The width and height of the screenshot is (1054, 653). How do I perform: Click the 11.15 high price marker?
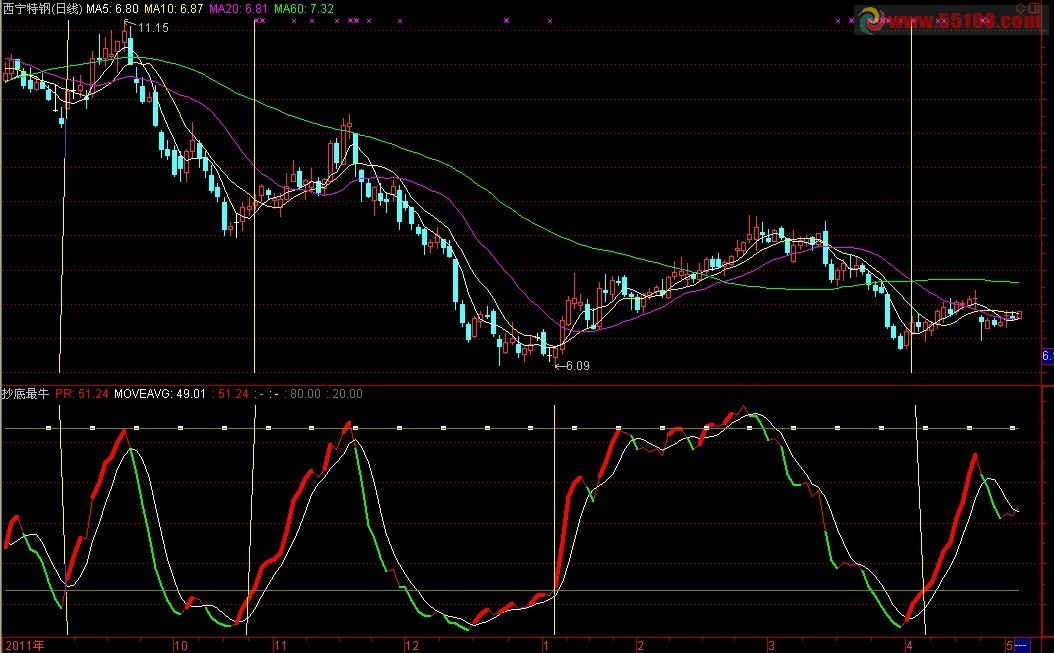[x=150, y=27]
